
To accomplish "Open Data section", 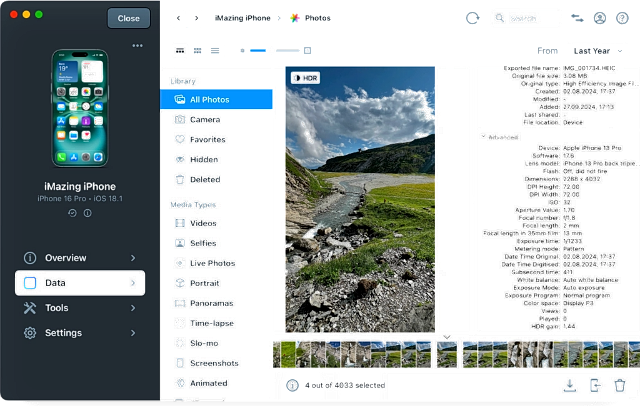I will (x=80, y=283).
